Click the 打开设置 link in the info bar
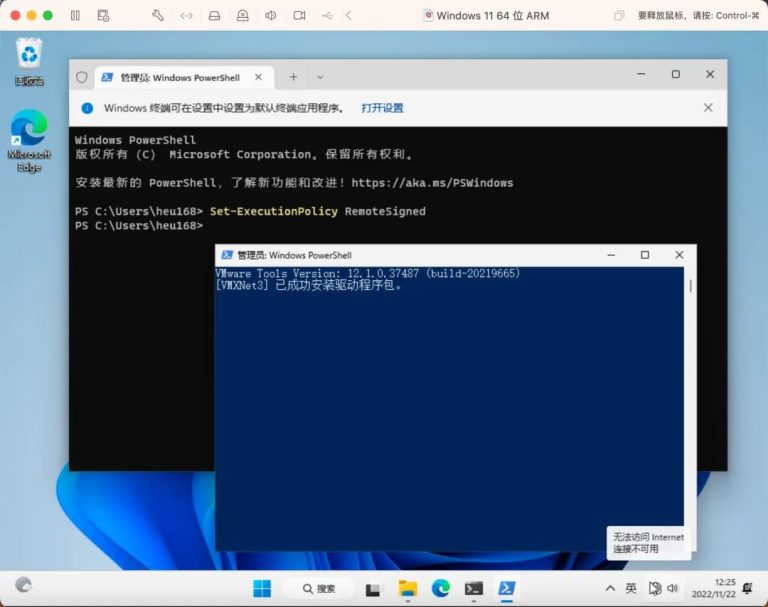 pyautogui.click(x=382, y=108)
